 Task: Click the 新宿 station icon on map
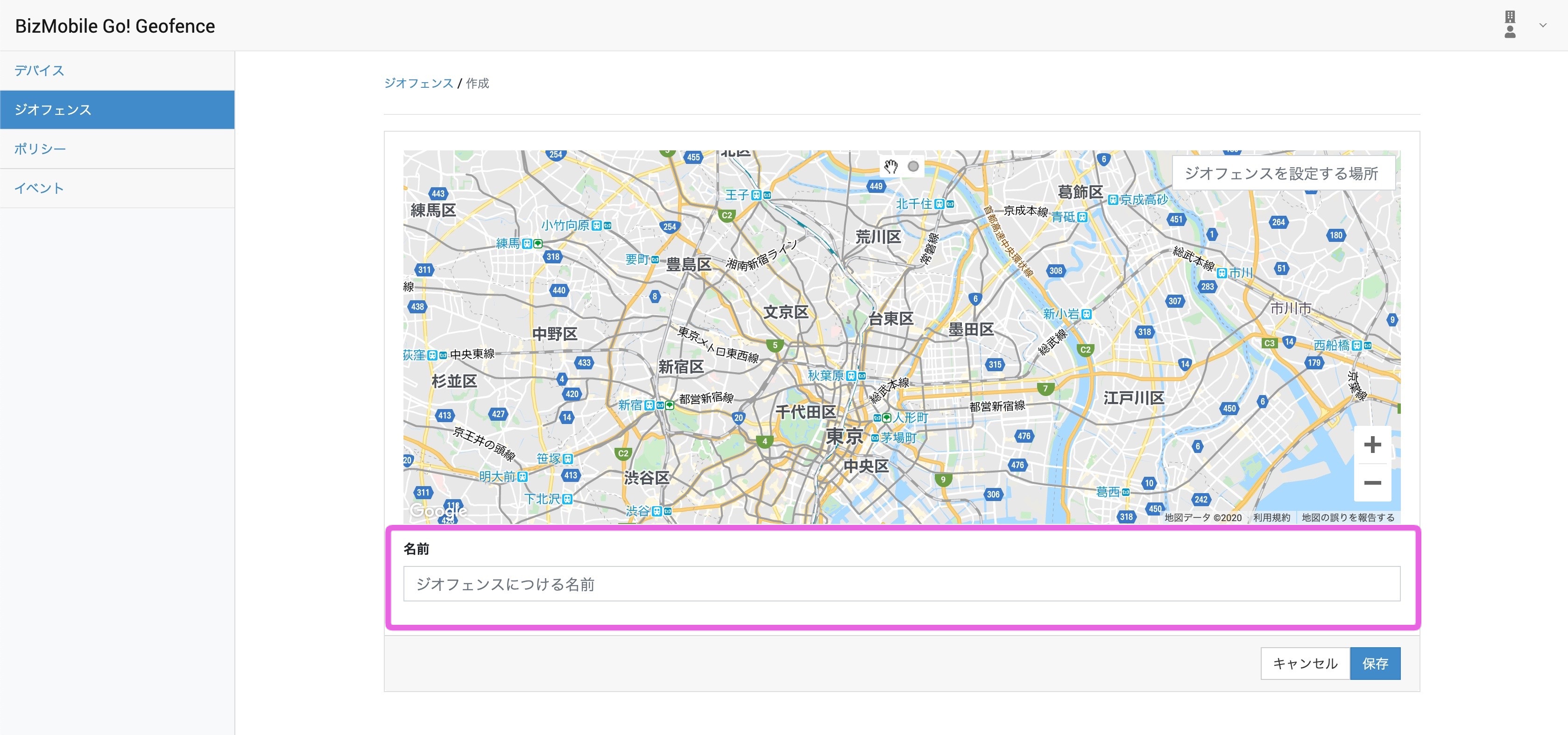650,405
